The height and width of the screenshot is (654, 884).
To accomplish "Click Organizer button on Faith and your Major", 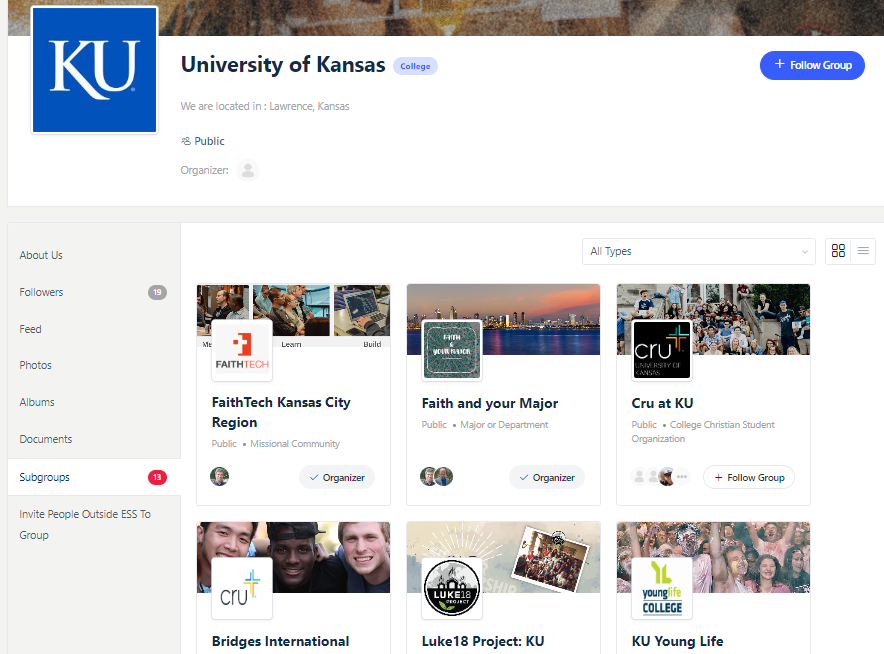I will (547, 478).
